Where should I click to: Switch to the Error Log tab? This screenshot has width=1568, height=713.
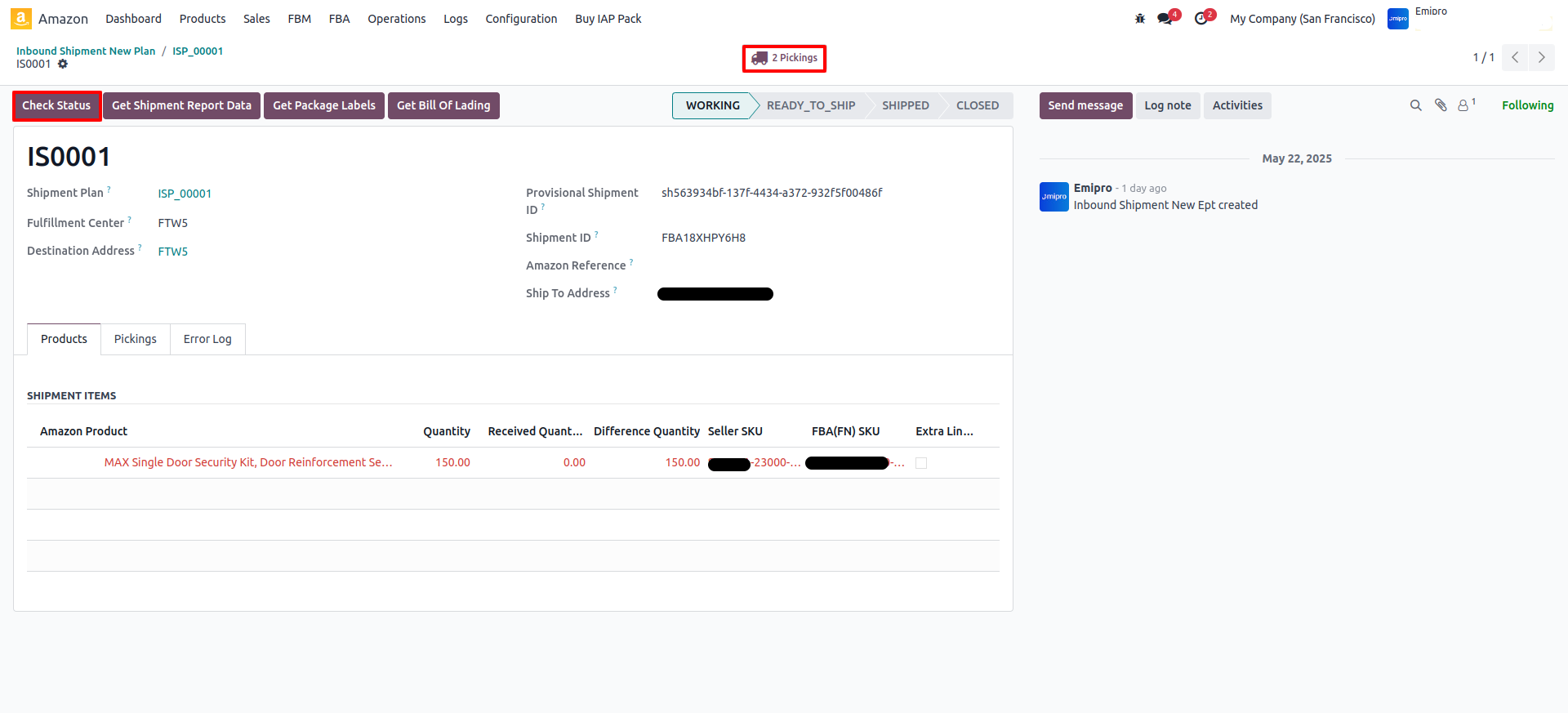207,339
